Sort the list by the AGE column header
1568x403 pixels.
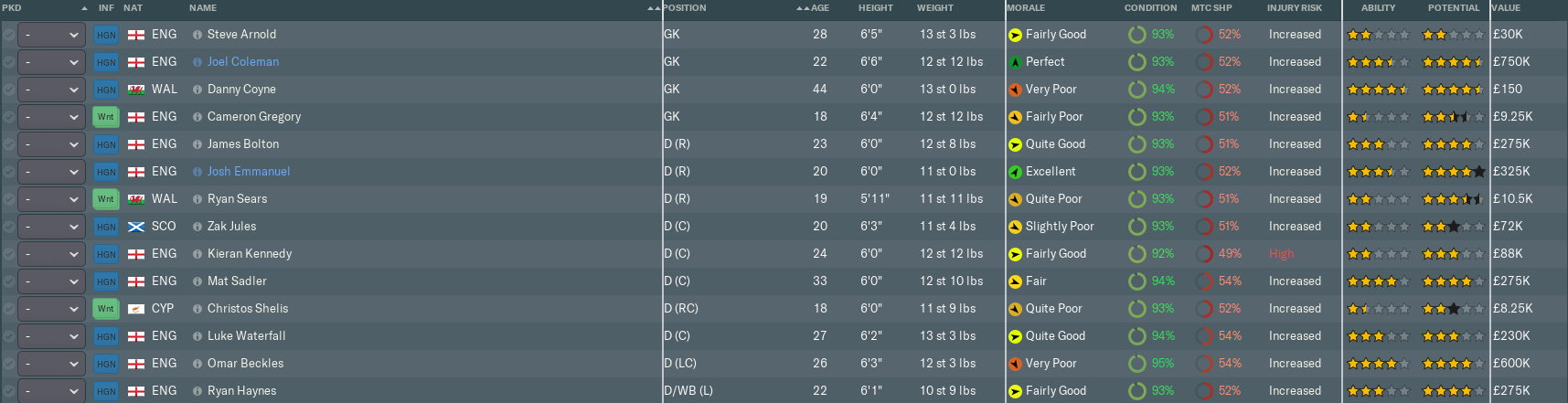(819, 8)
